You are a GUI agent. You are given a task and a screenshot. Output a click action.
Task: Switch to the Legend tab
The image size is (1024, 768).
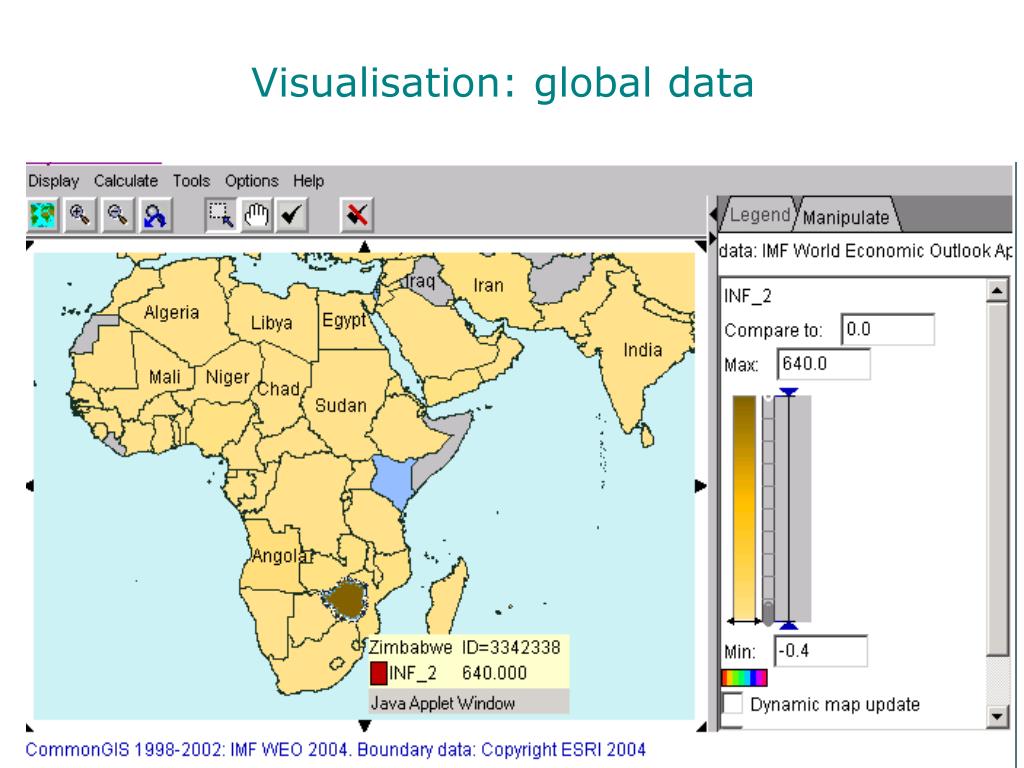[760, 215]
